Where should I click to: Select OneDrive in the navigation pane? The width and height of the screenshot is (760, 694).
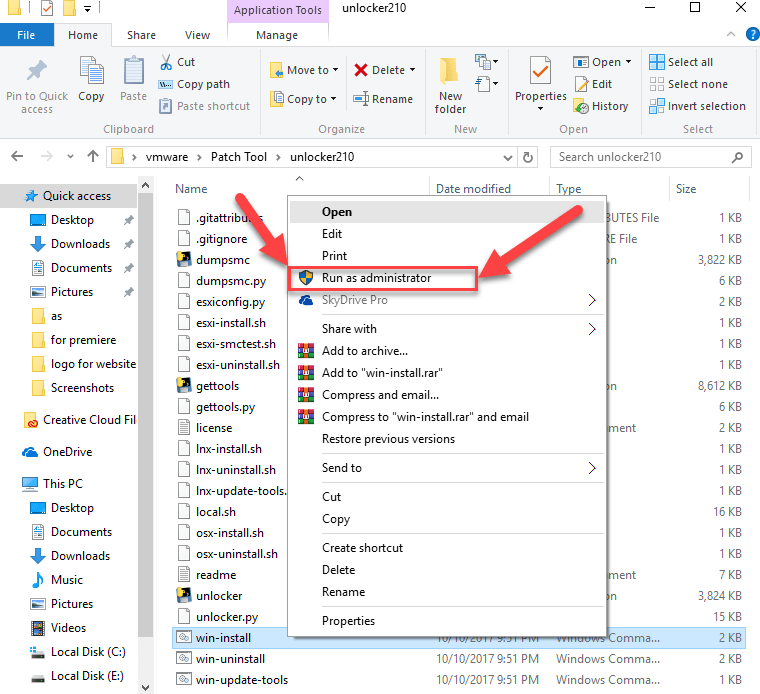point(67,452)
